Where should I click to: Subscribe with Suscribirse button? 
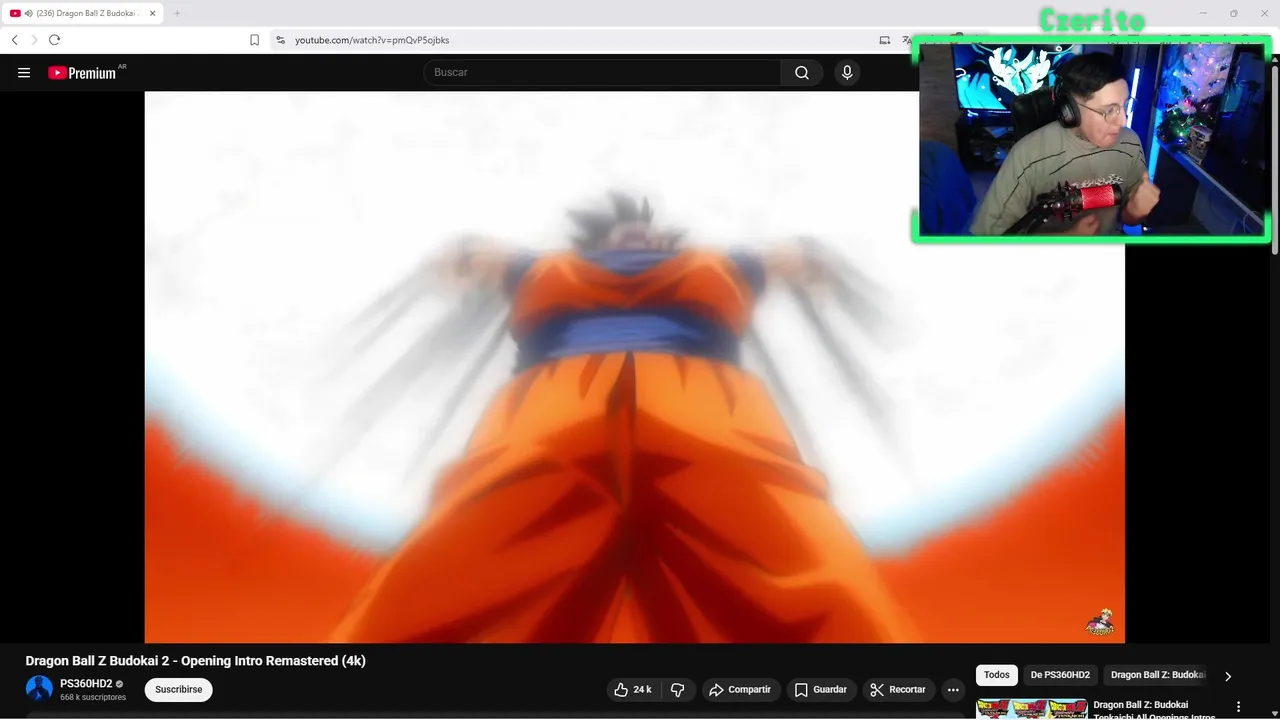tap(179, 690)
